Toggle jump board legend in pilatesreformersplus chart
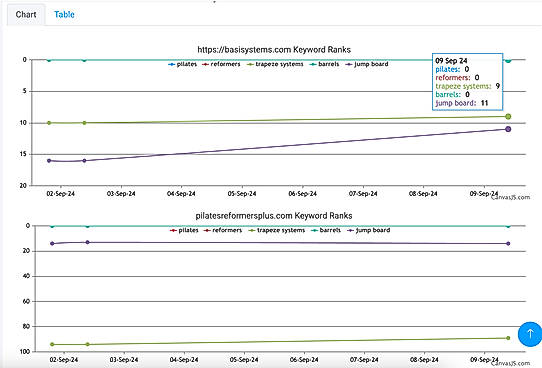The width and height of the screenshot is (542, 368). coord(369,230)
